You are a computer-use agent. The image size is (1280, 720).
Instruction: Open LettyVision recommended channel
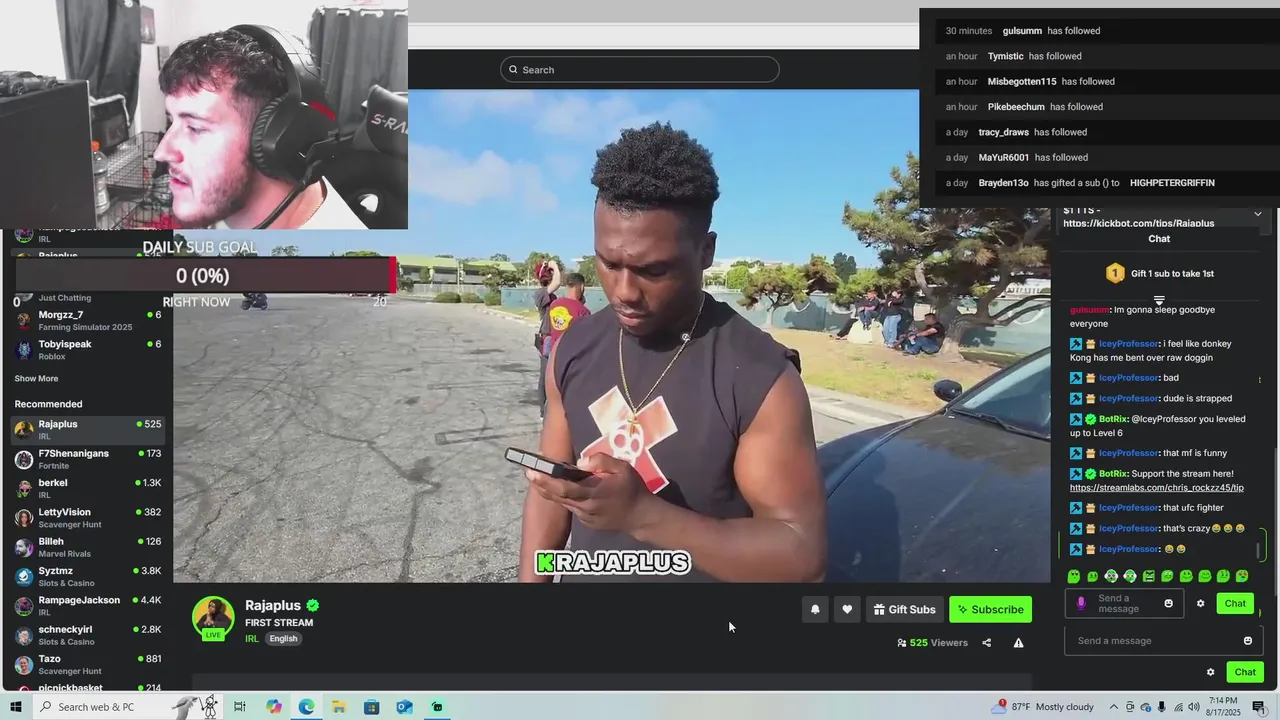(88, 517)
